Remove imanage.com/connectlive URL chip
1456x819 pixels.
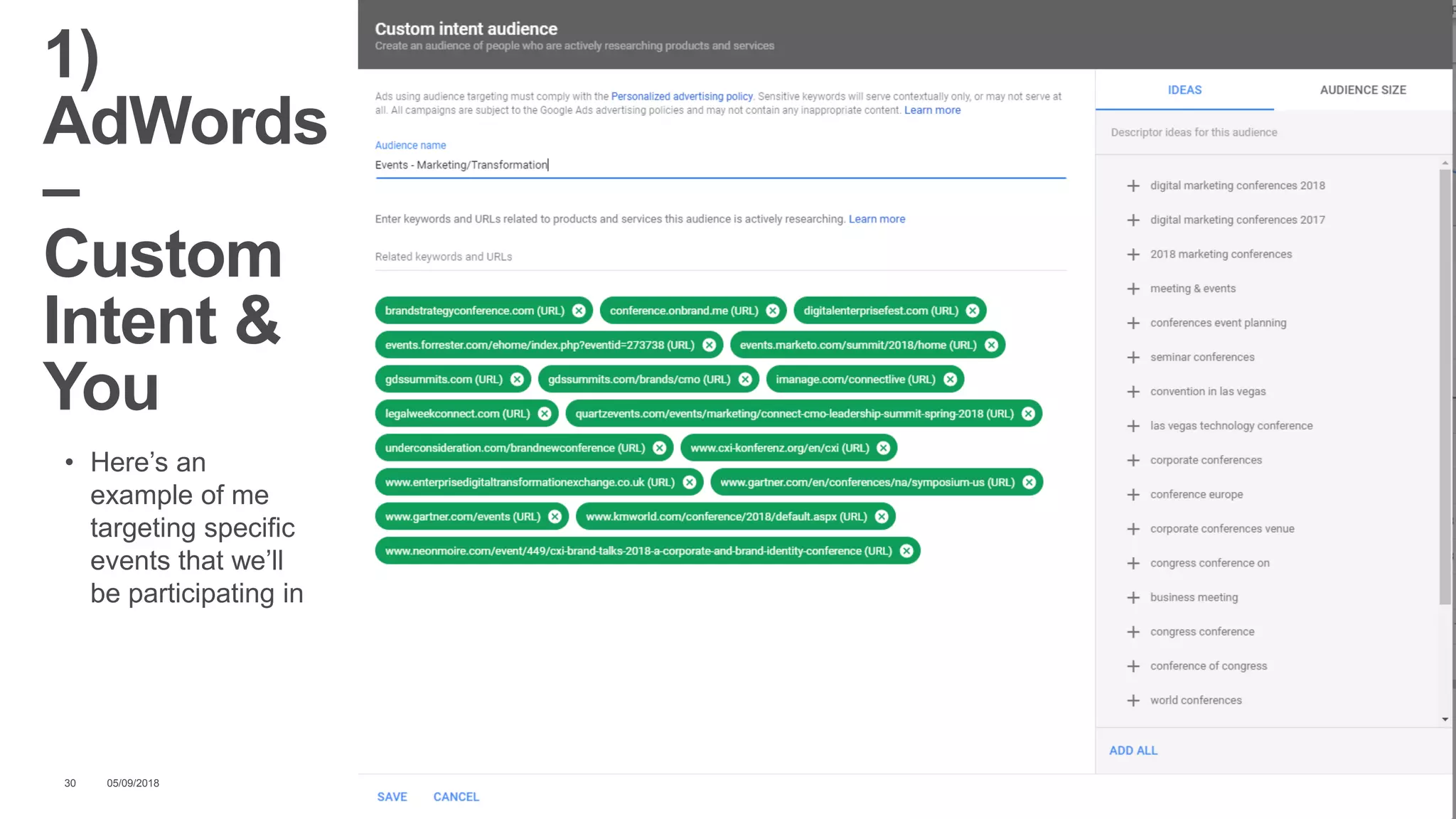tap(950, 380)
